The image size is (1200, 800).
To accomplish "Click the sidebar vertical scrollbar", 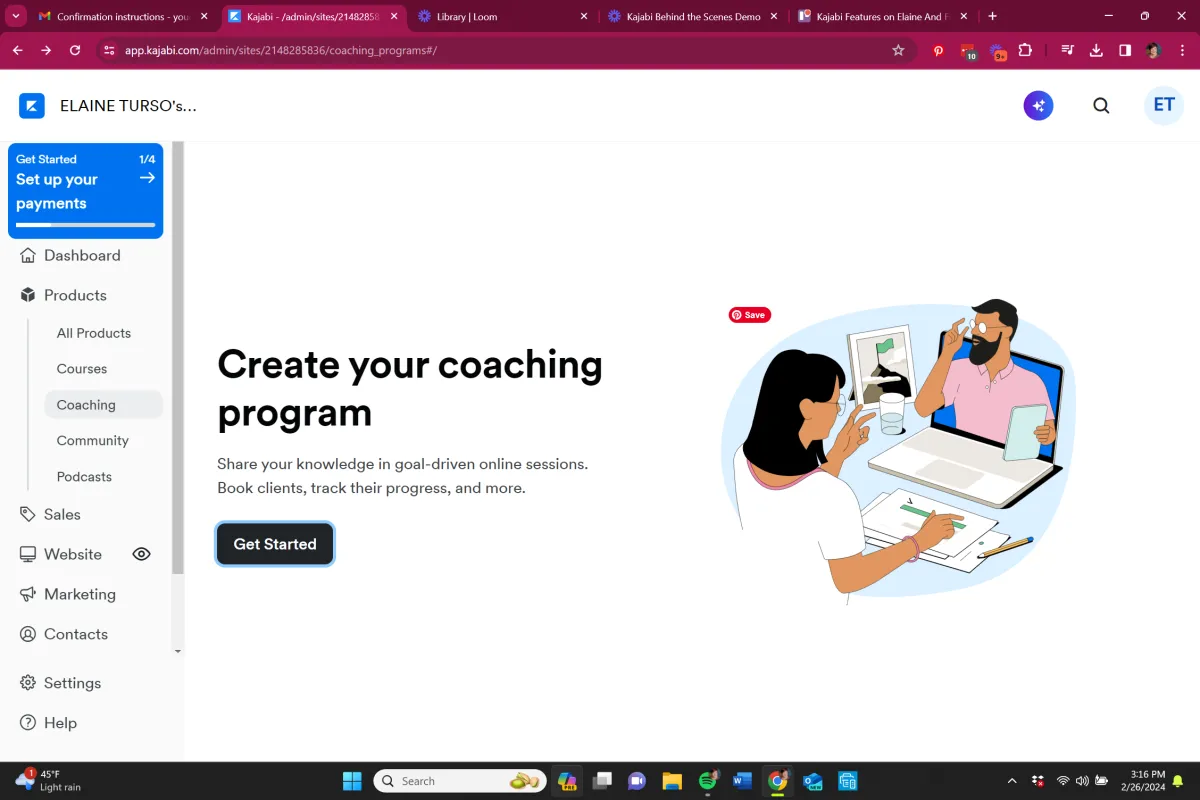I will pyautogui.click(x=178, y=358).
